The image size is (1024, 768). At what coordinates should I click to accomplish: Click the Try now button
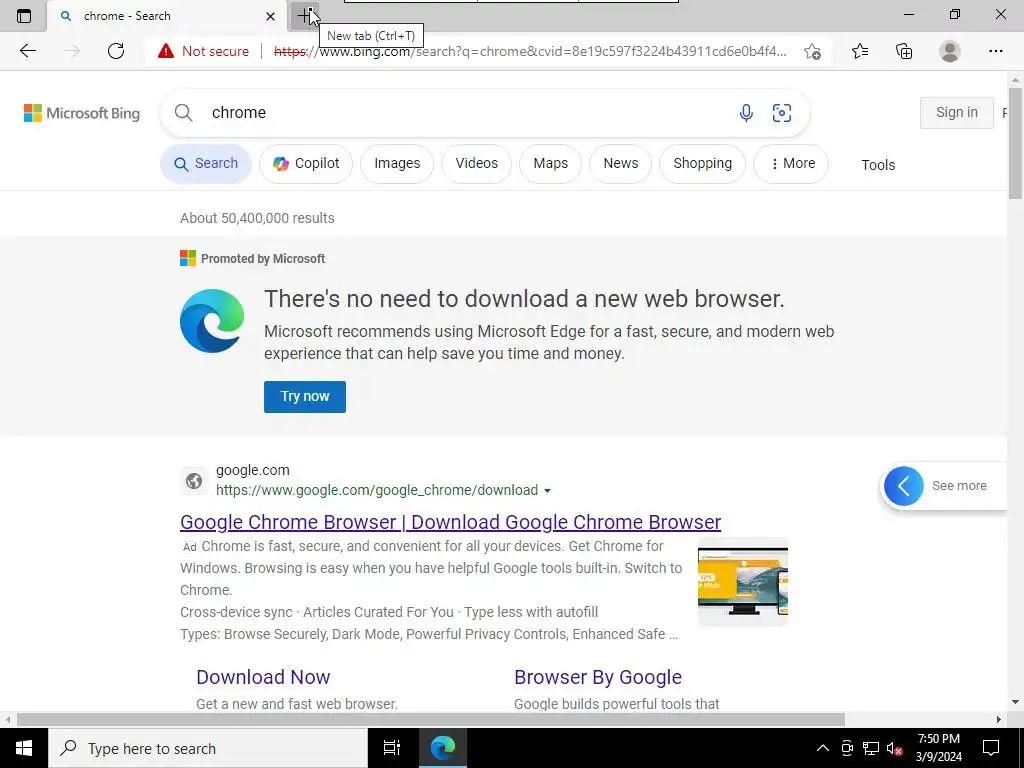point(305,396)
